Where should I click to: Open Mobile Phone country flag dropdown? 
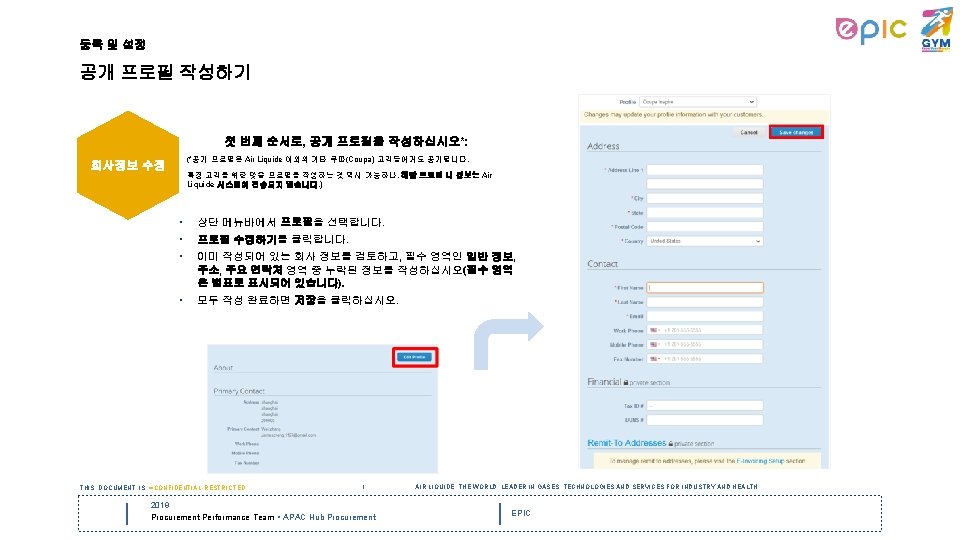[654, 345]
